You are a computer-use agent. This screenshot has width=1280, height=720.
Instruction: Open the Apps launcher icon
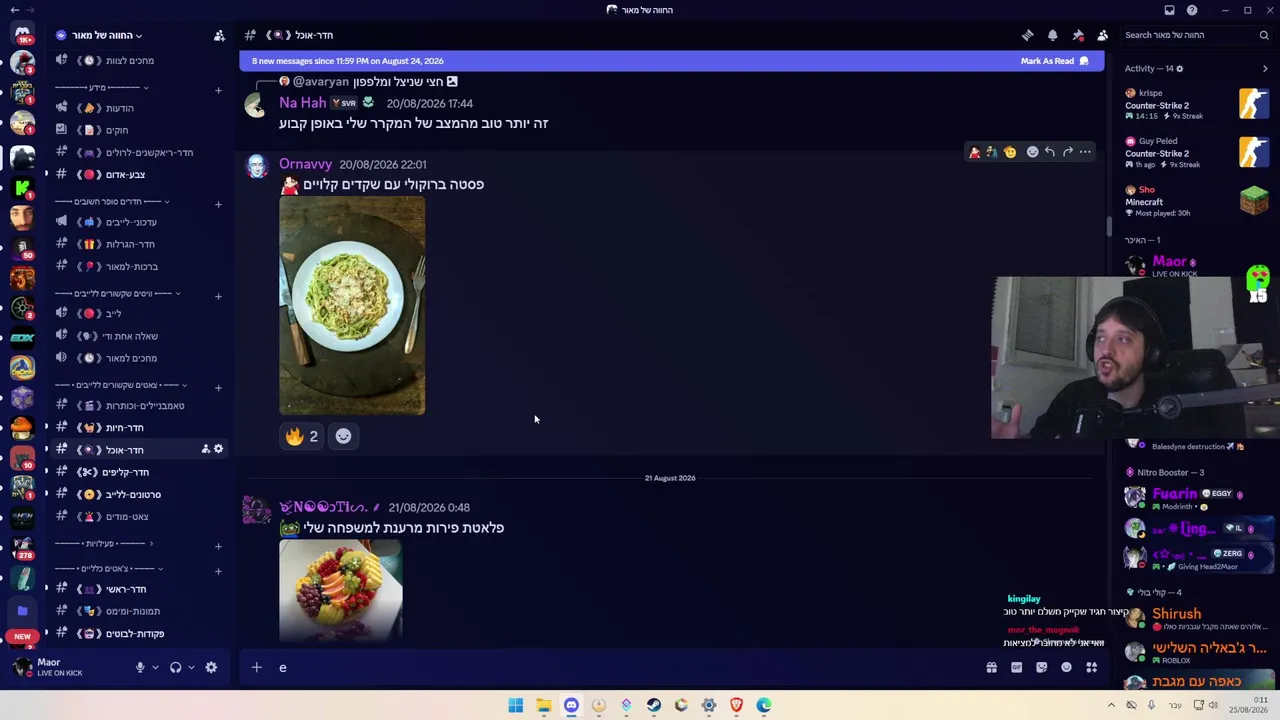point(1092,668)
